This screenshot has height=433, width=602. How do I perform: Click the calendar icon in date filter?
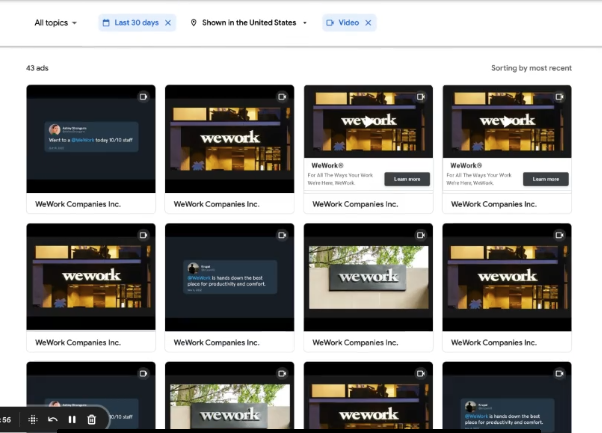click(x=107, y=22)
